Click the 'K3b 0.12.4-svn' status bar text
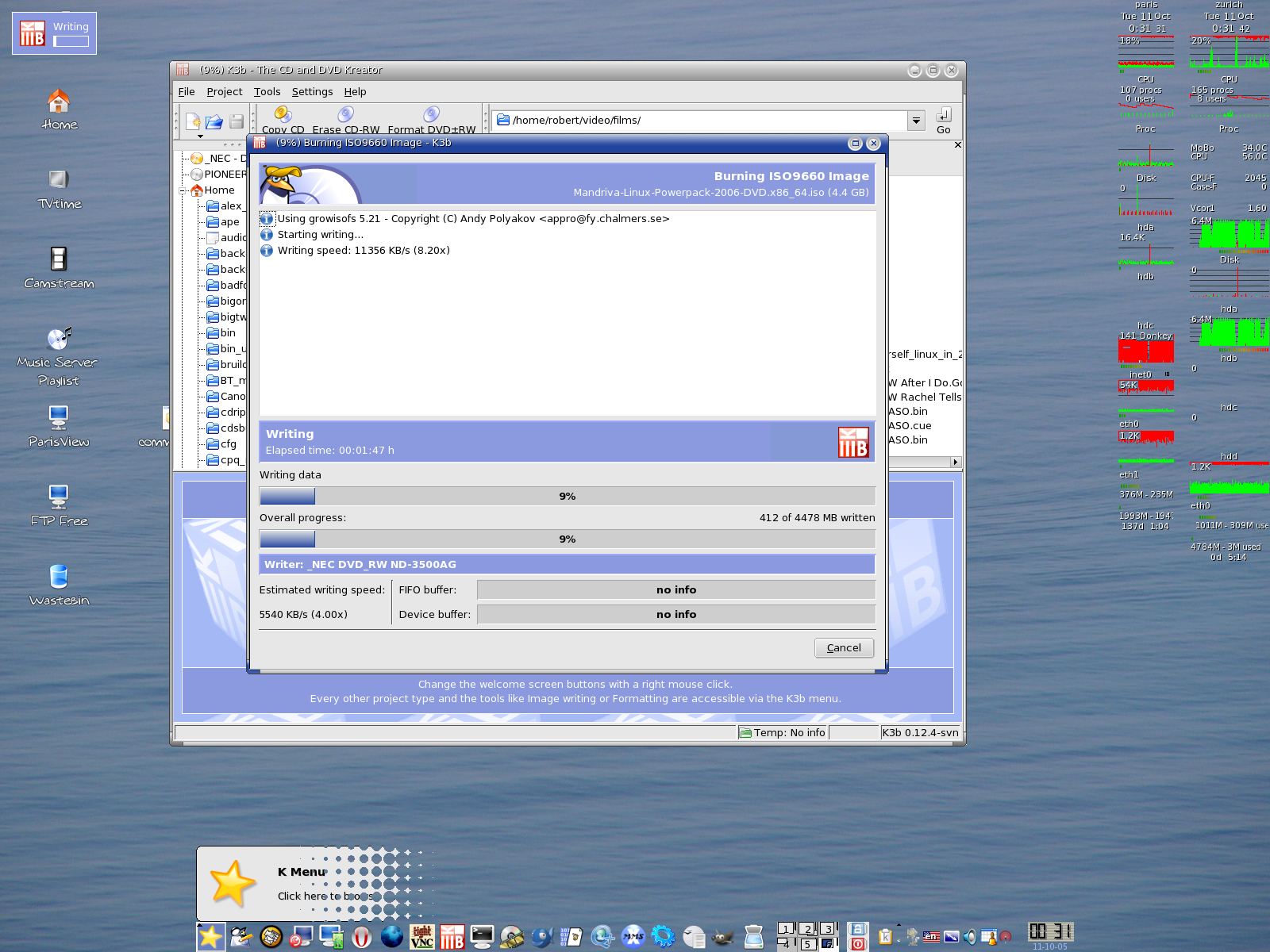Image resolution: width=1270 pixels, height=952 pixels. coord(920,732)
